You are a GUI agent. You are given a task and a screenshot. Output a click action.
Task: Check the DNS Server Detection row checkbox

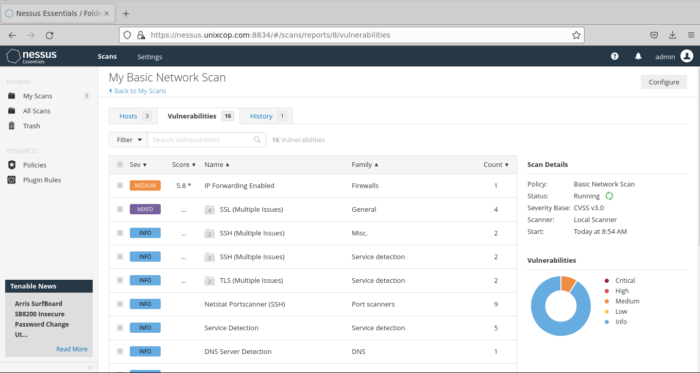point(120,351)
